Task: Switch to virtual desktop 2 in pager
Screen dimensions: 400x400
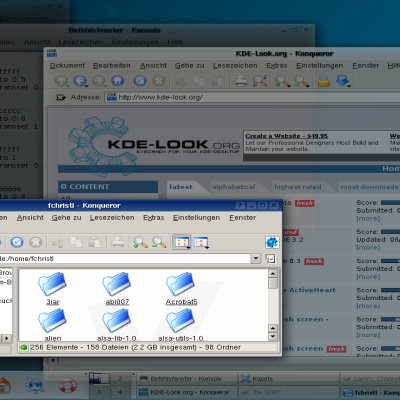Action: click(120, 379)
